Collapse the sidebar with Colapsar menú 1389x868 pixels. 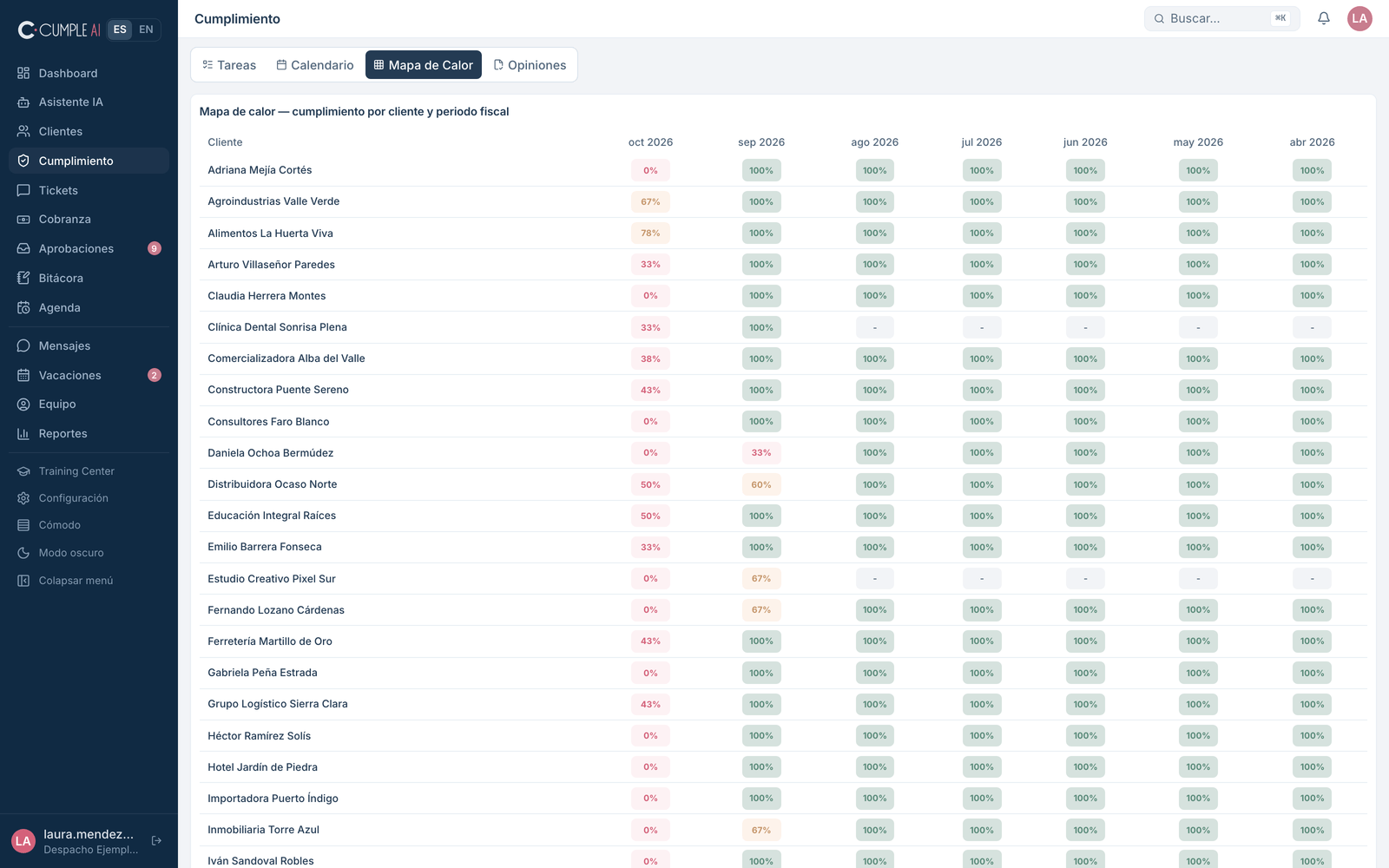coord(89,581)
